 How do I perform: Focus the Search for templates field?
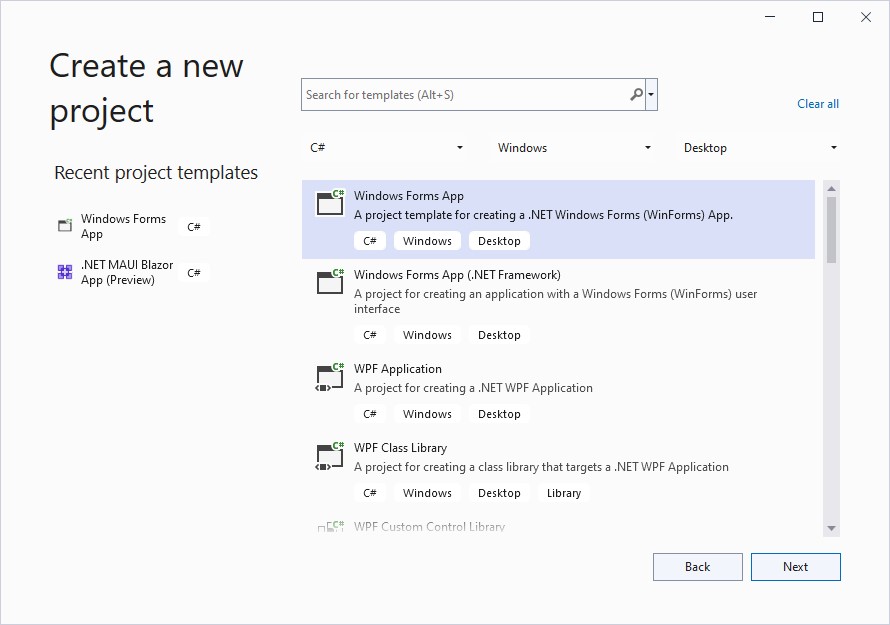tap(465, 95)
